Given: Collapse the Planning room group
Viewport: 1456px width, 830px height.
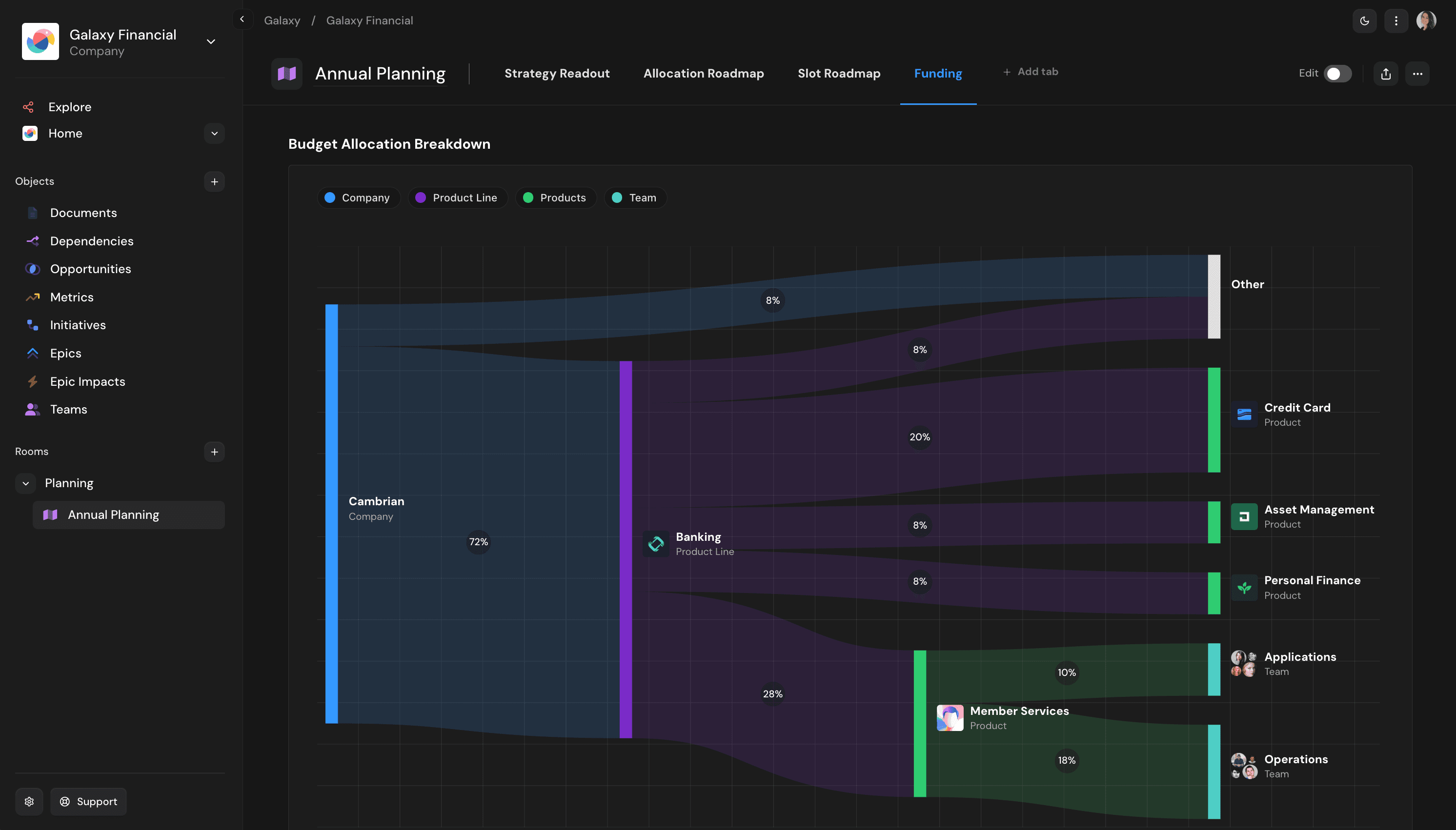Looking at the screenshot, I should click(25, 483).
